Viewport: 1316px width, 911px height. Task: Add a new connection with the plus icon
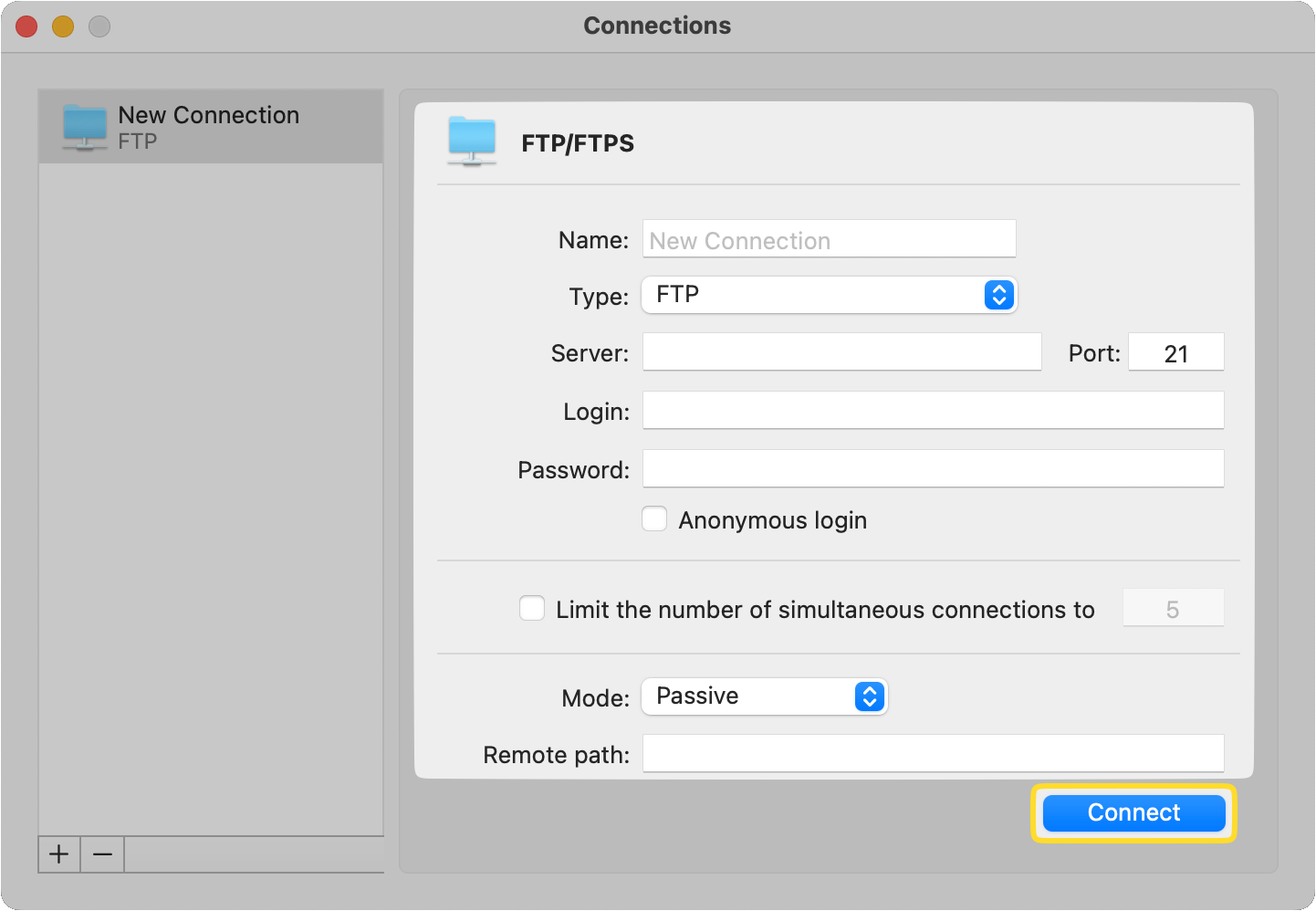58,854
